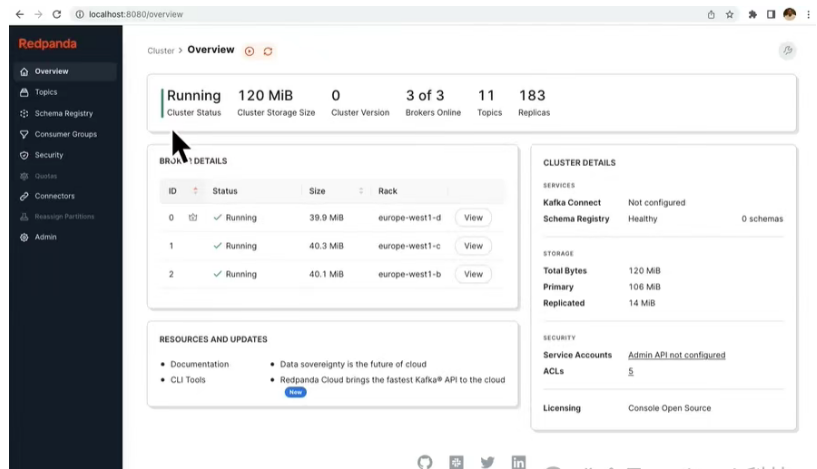Click the Overview home icon in sidebar
Screen dimensions: 817x469
(24, 71)
